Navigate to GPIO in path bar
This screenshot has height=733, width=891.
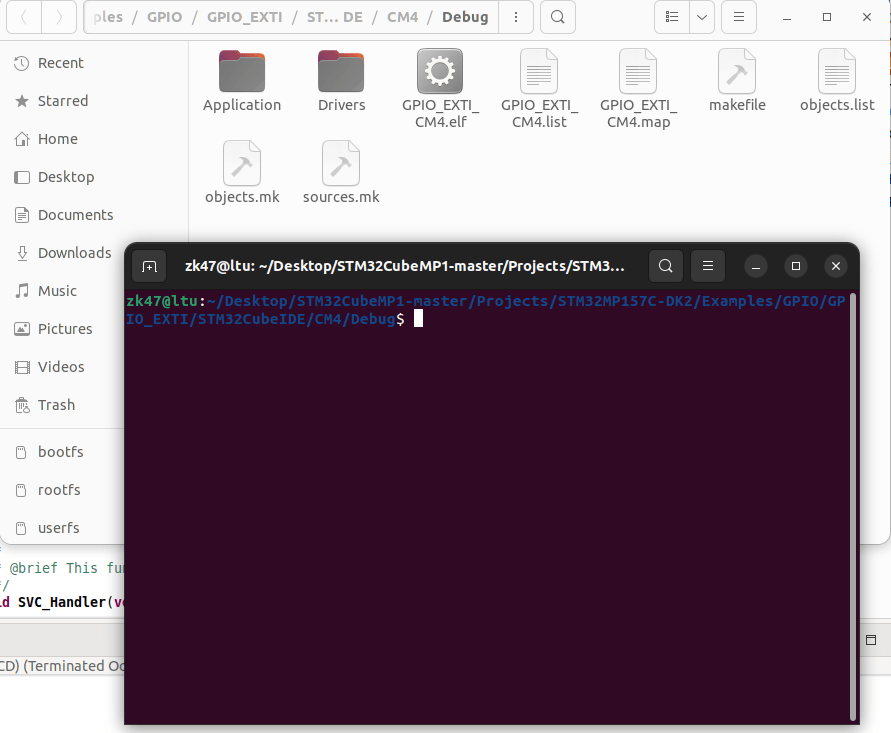point(165,17)
